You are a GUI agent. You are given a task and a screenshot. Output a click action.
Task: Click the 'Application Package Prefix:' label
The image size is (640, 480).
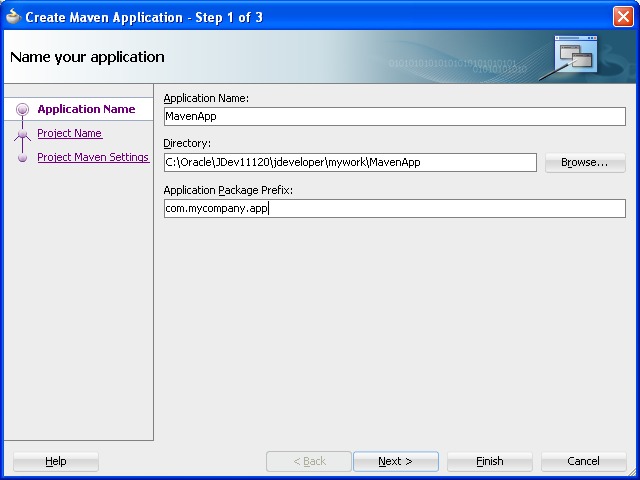pos(228,190)
